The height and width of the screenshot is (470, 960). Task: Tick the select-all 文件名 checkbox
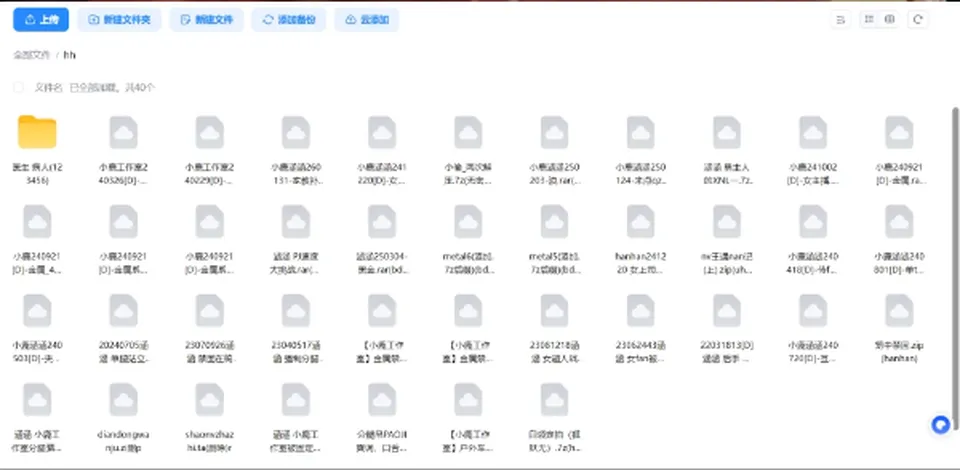[x=18, y=88]
